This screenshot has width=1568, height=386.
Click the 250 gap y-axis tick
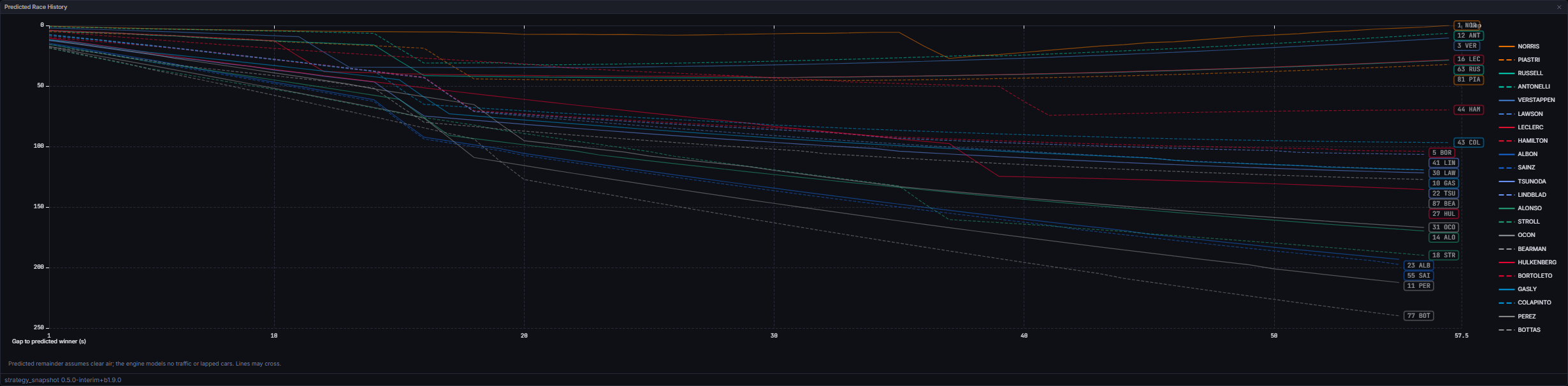(x=38, y=327)
